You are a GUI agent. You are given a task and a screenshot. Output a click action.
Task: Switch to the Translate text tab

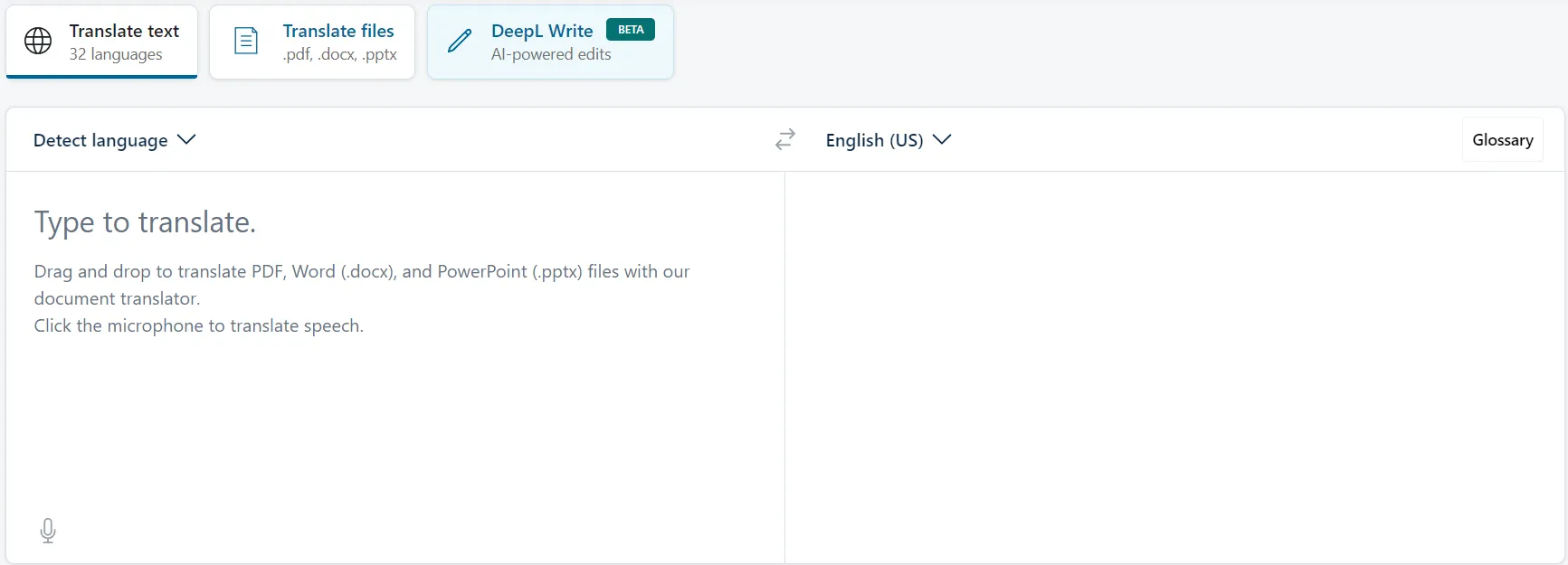[102, 42]
